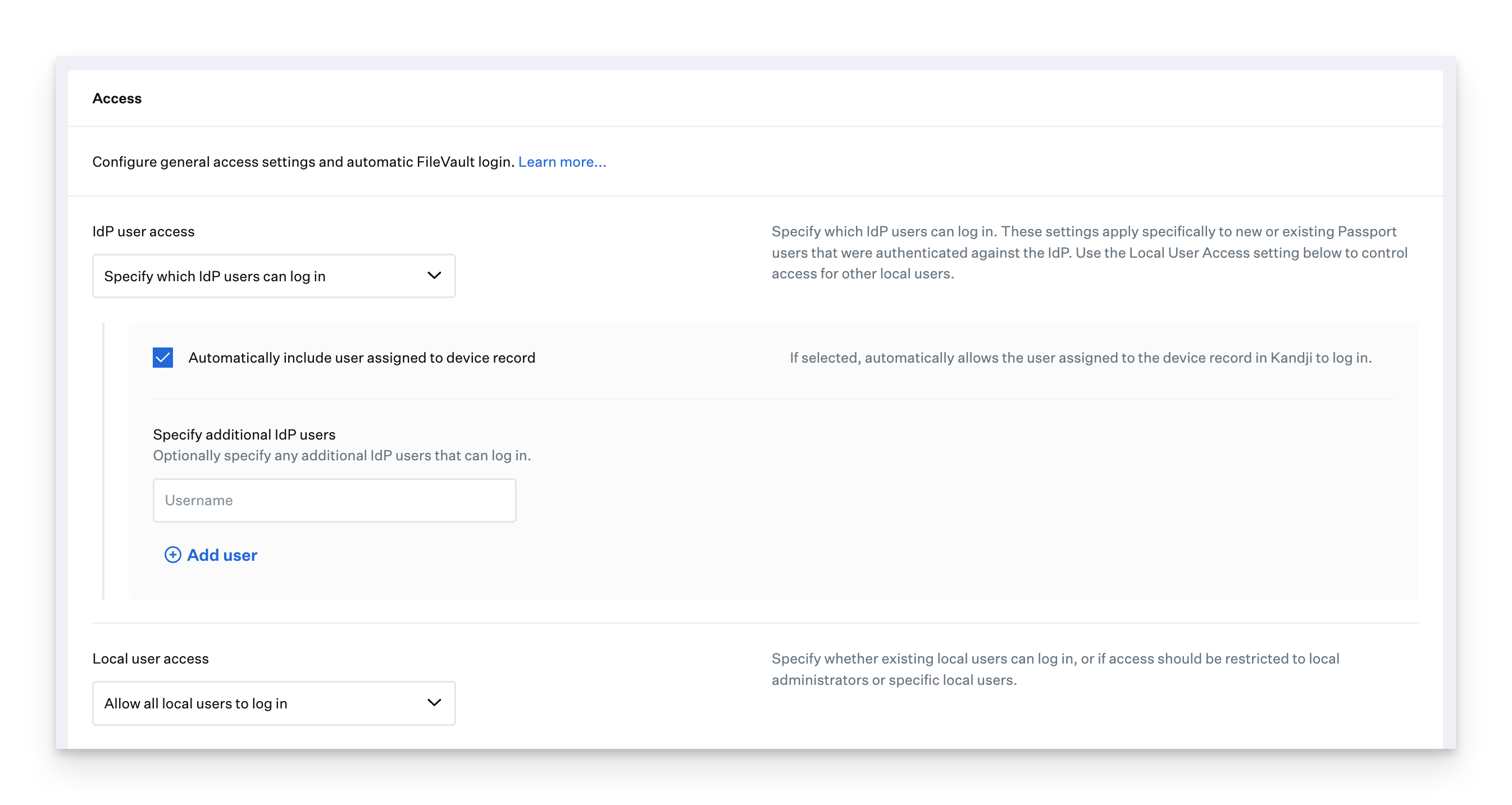
Task: Click the IdP user access help description
Action: tap(1089, 253)
